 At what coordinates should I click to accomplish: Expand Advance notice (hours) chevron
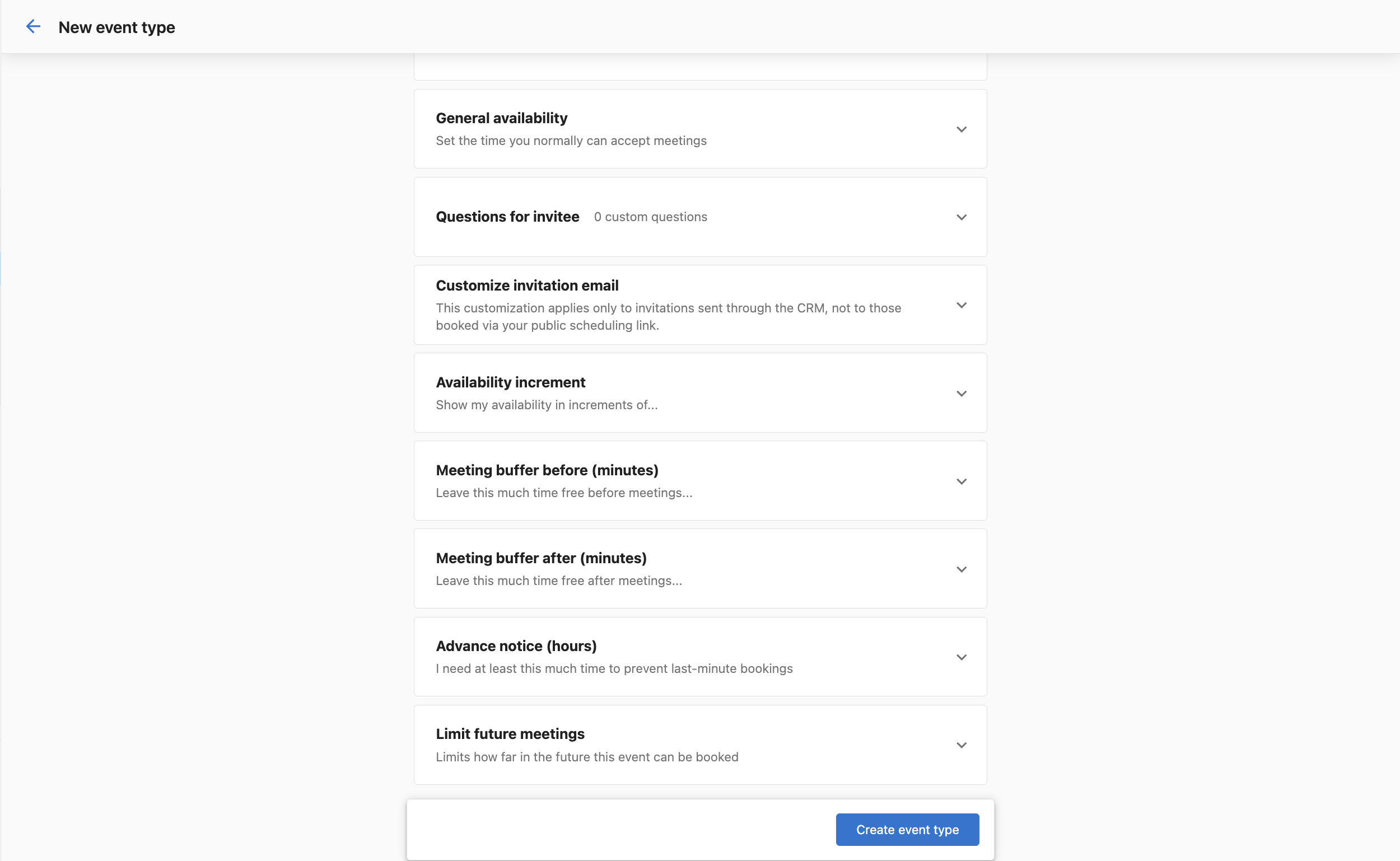[961, 657]
